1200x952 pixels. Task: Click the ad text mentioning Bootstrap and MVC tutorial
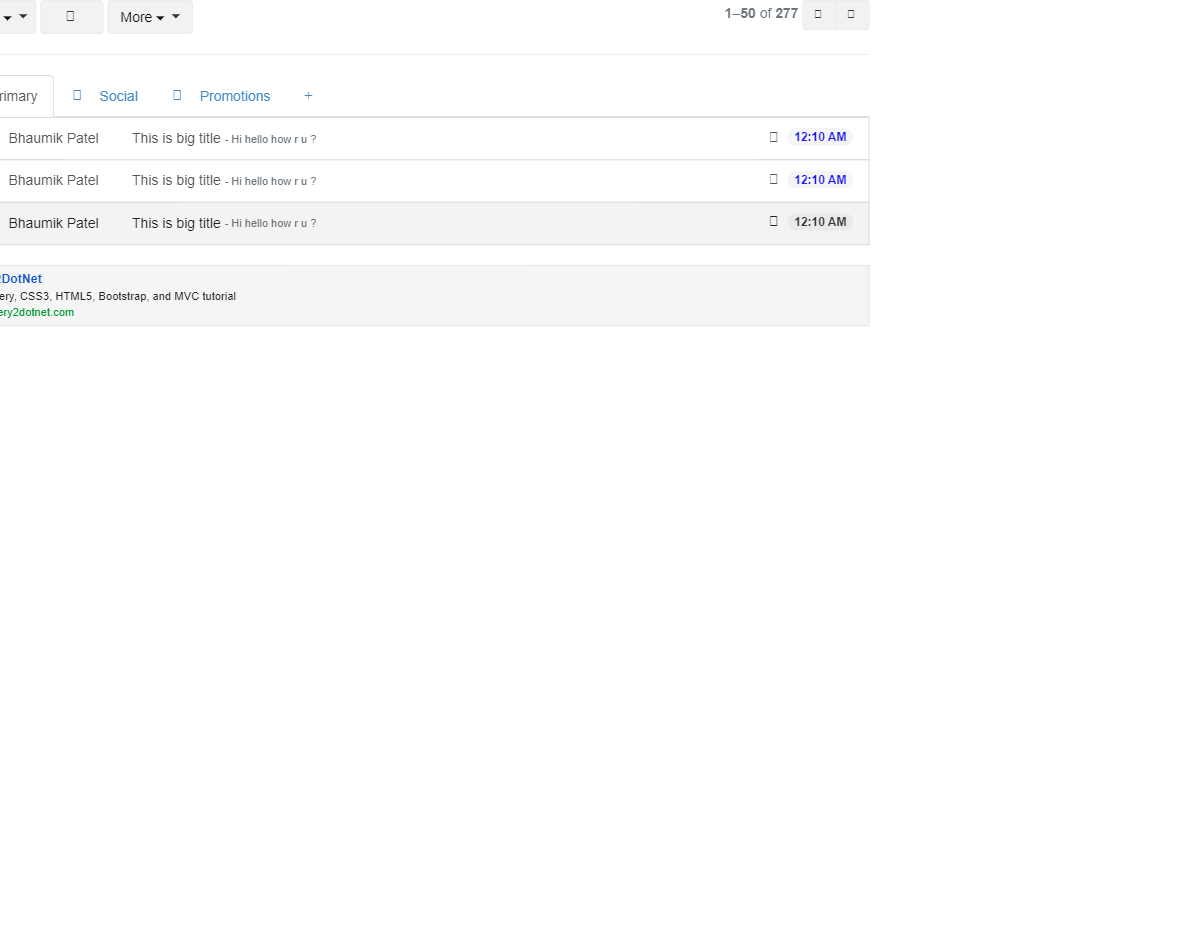pos(118,296)
